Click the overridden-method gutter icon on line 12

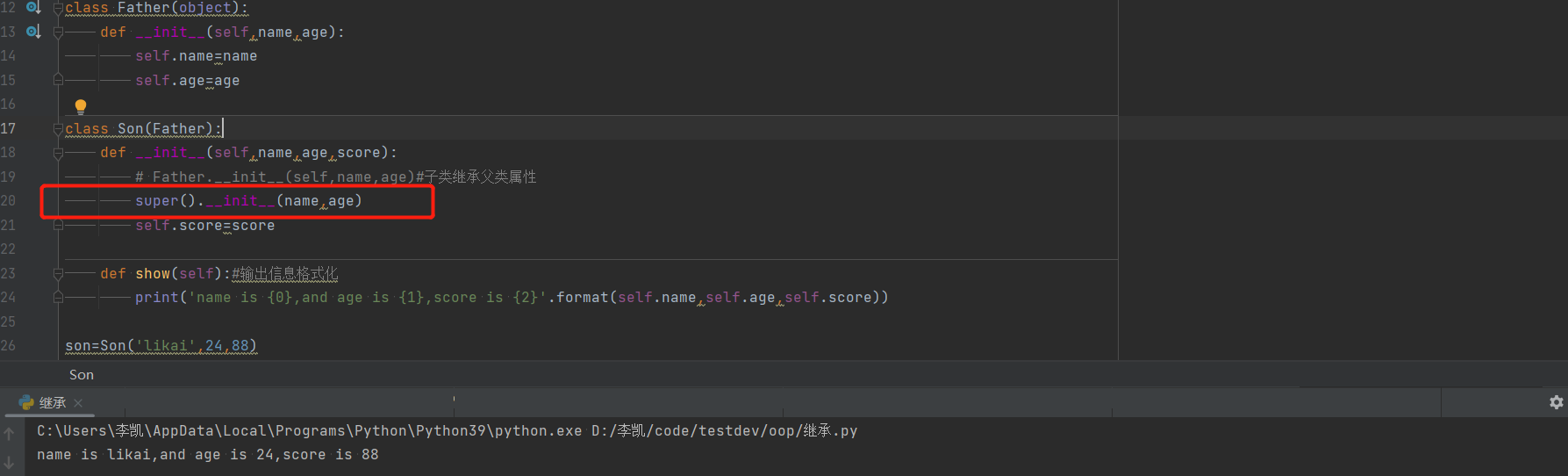click(33, 7)
